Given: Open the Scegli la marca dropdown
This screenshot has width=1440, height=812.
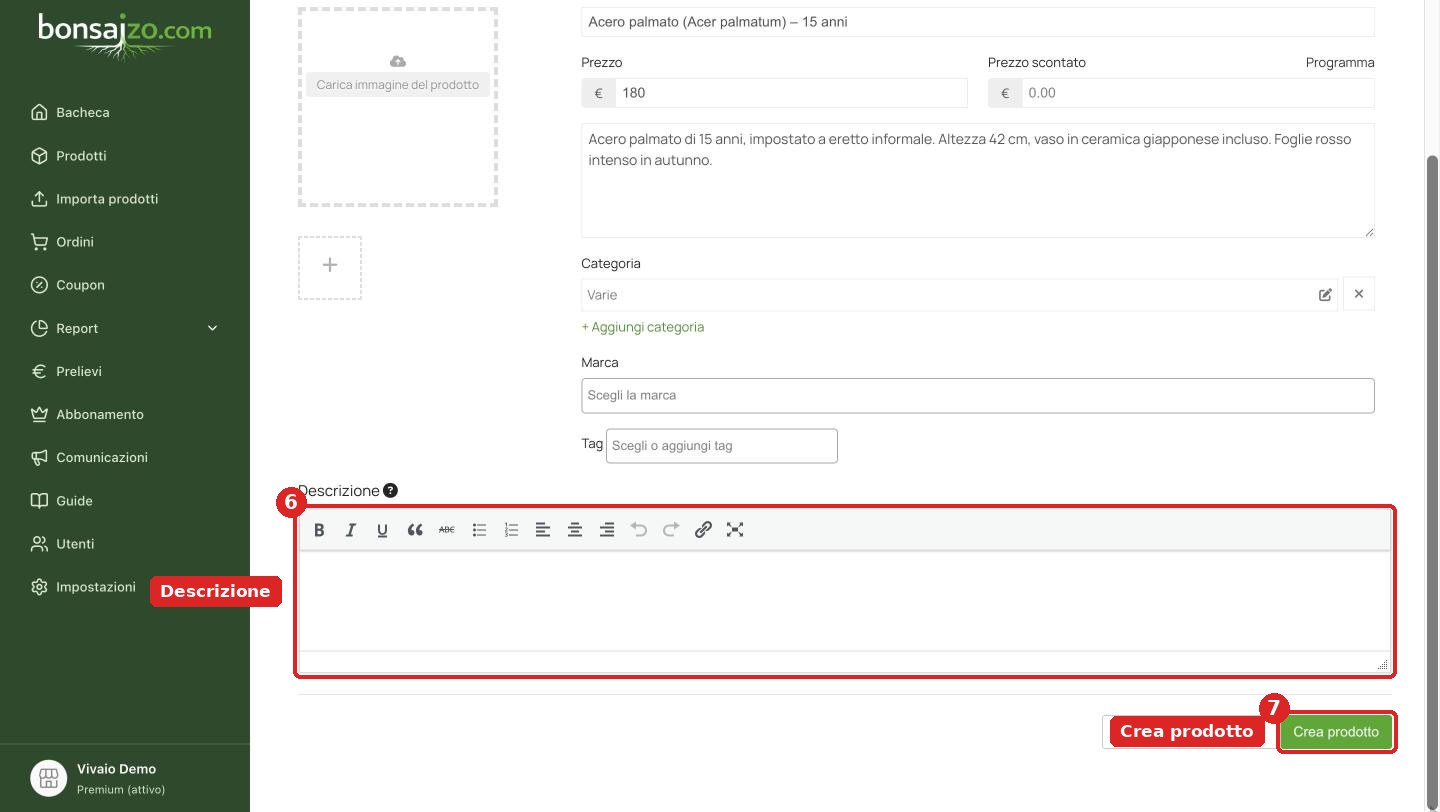Looking at the screenshot, I should click(x=978, y=395).
